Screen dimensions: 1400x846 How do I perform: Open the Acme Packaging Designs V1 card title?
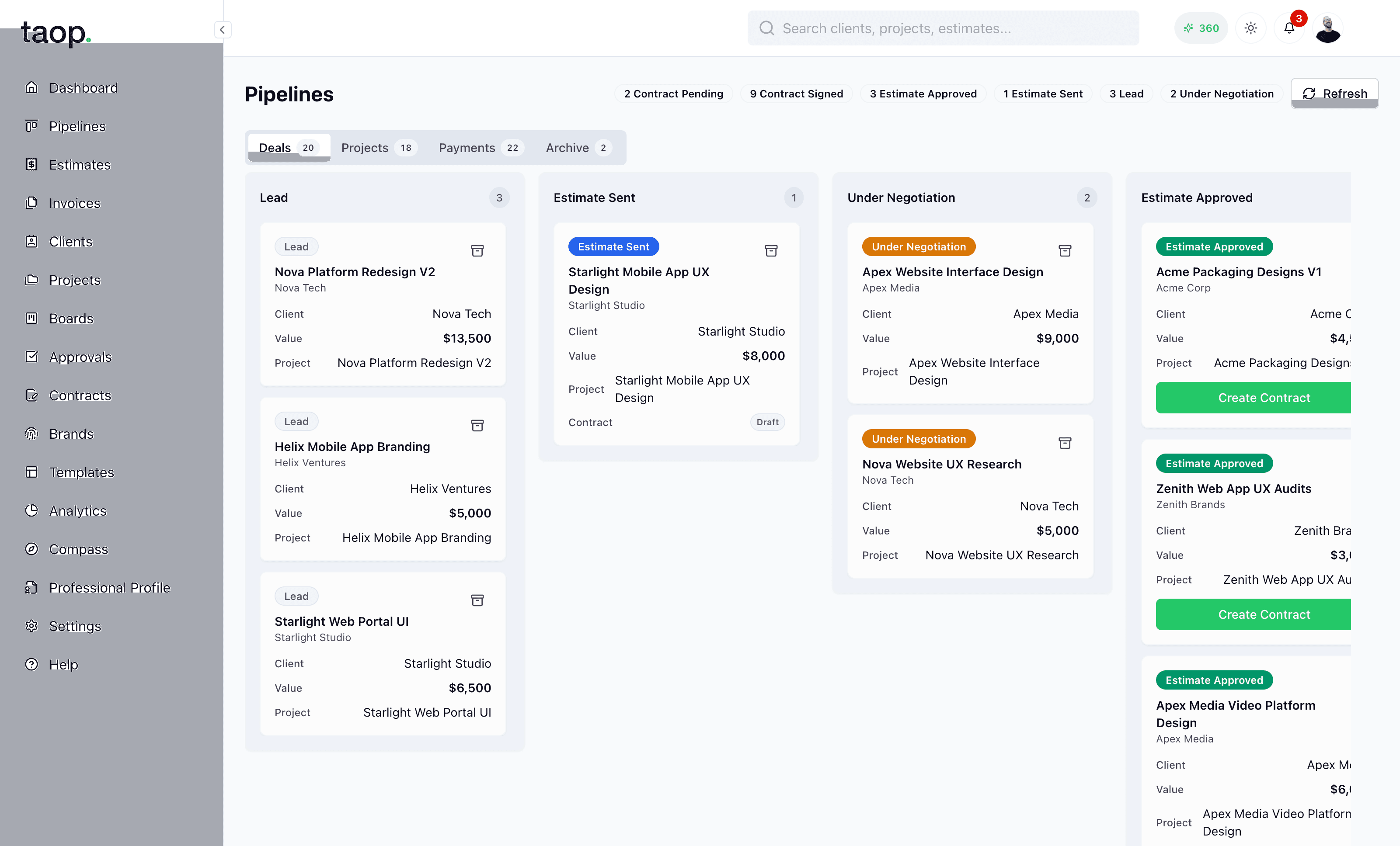tap(1239, 271)
